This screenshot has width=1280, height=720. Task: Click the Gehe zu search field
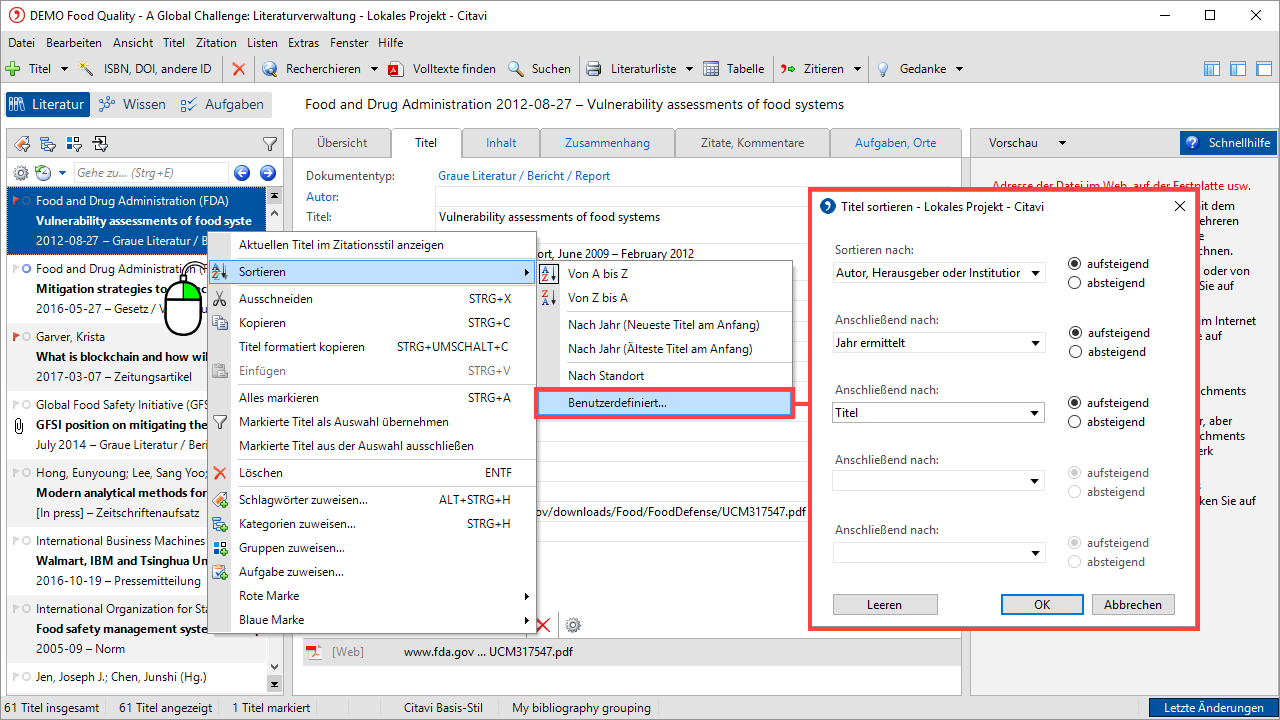[x=150, y=173]
